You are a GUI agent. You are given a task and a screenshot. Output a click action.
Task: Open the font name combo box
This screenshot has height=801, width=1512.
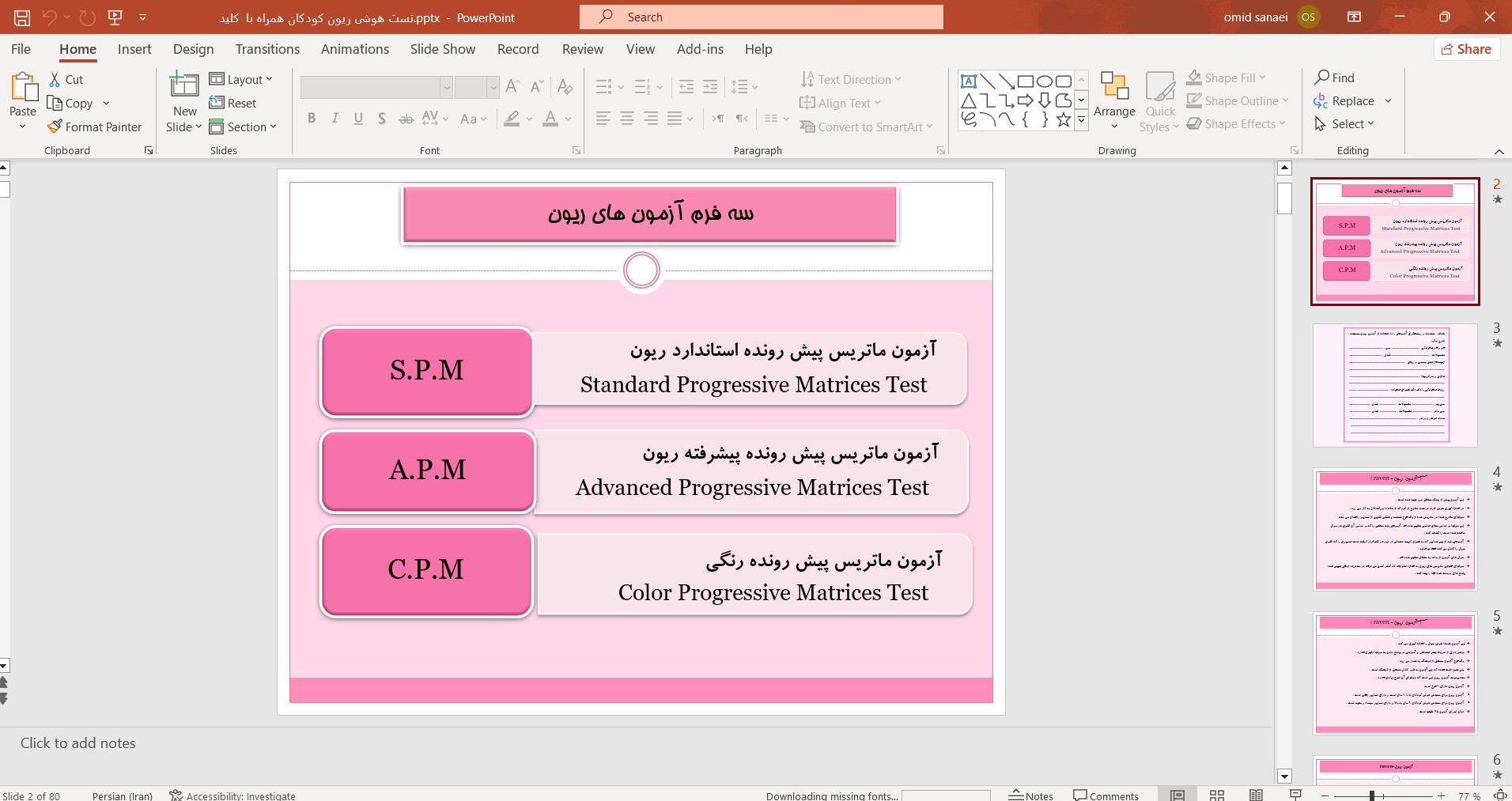(x=376, y=87)
